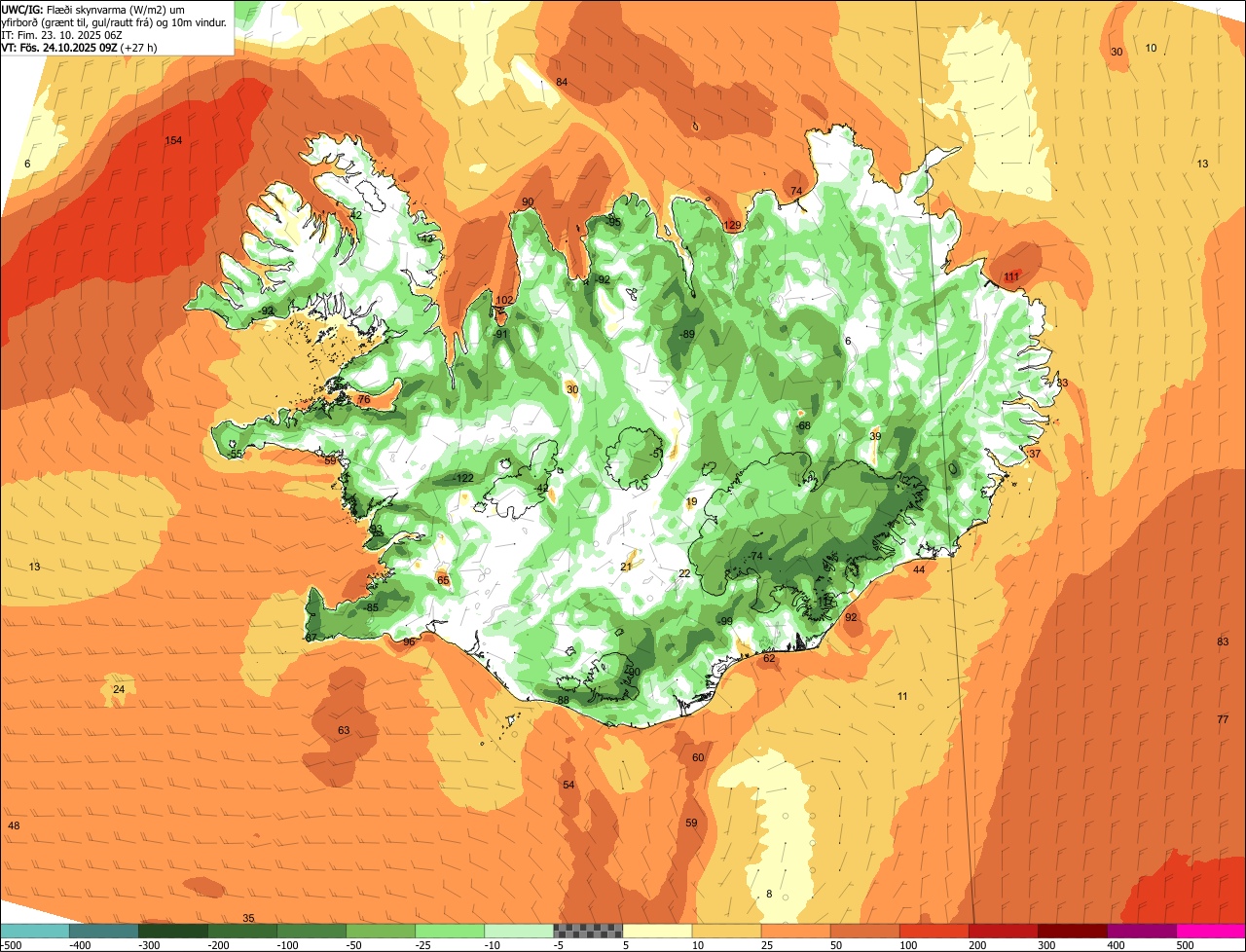Pick the orange 25 to 50 legend swatch
Screen dimensions: 1246x952
795,931
